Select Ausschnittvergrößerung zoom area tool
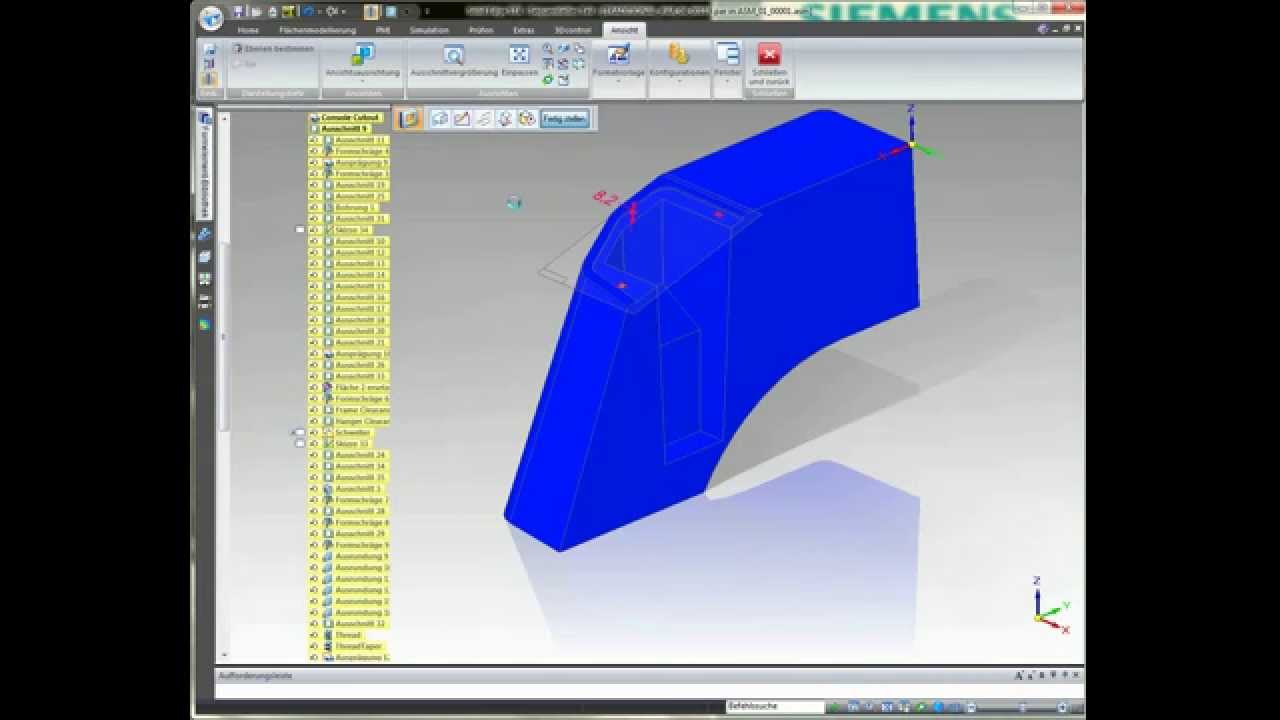The image size is (1280, 720). (454, 59)
